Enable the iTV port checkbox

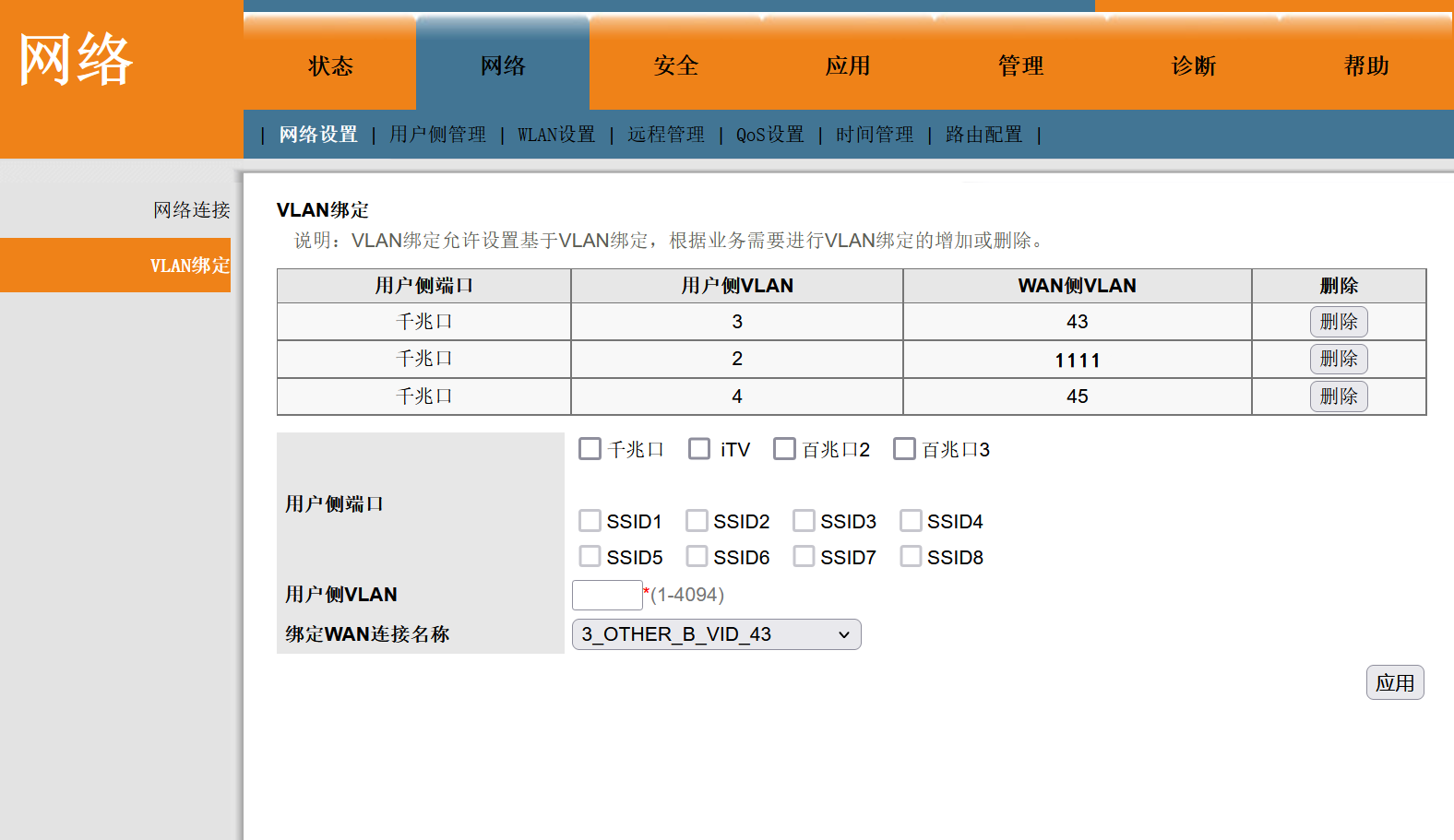[x=700, y=449]
